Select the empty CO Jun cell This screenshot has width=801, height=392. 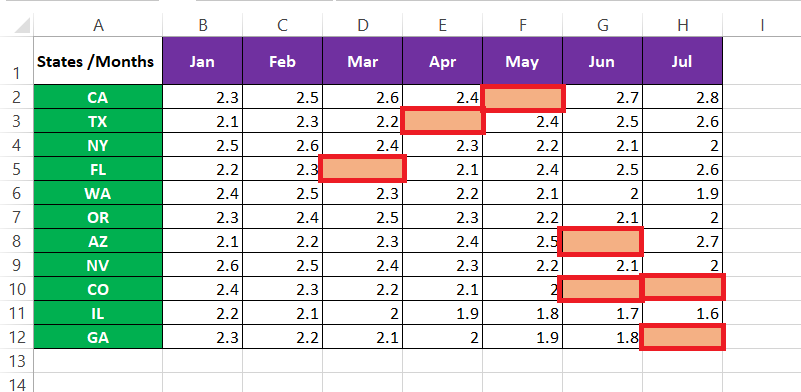(600, 288)
